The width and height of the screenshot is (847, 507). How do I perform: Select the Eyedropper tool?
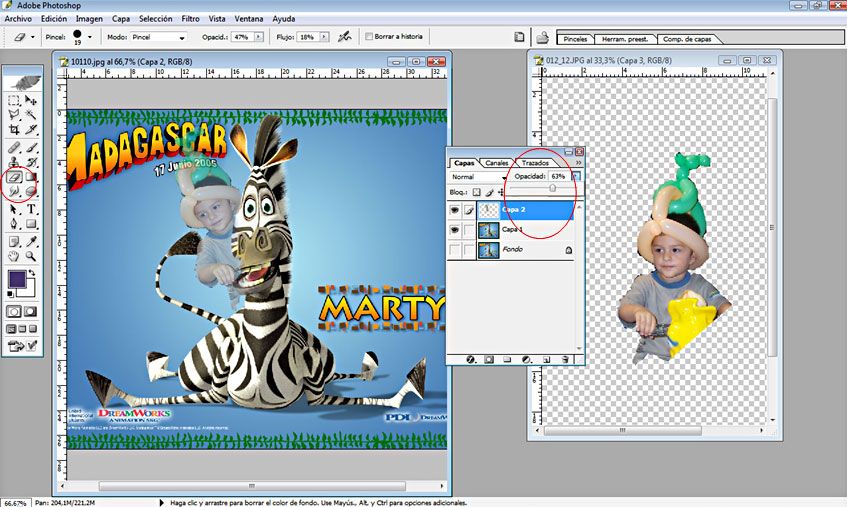[31, 241]
